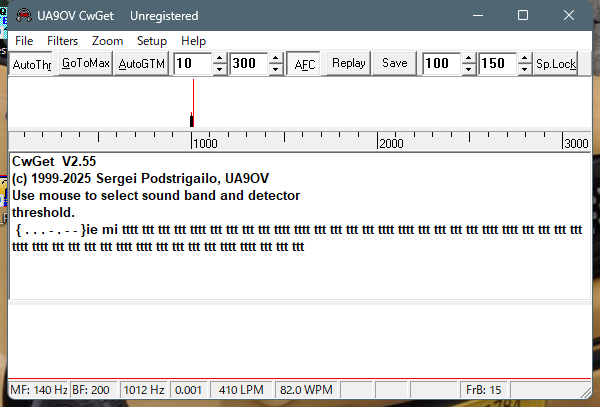Increase the value in the field showing 150
This screenshot has height=407, width=600.
pyautogui.click(x=524, y=59)
